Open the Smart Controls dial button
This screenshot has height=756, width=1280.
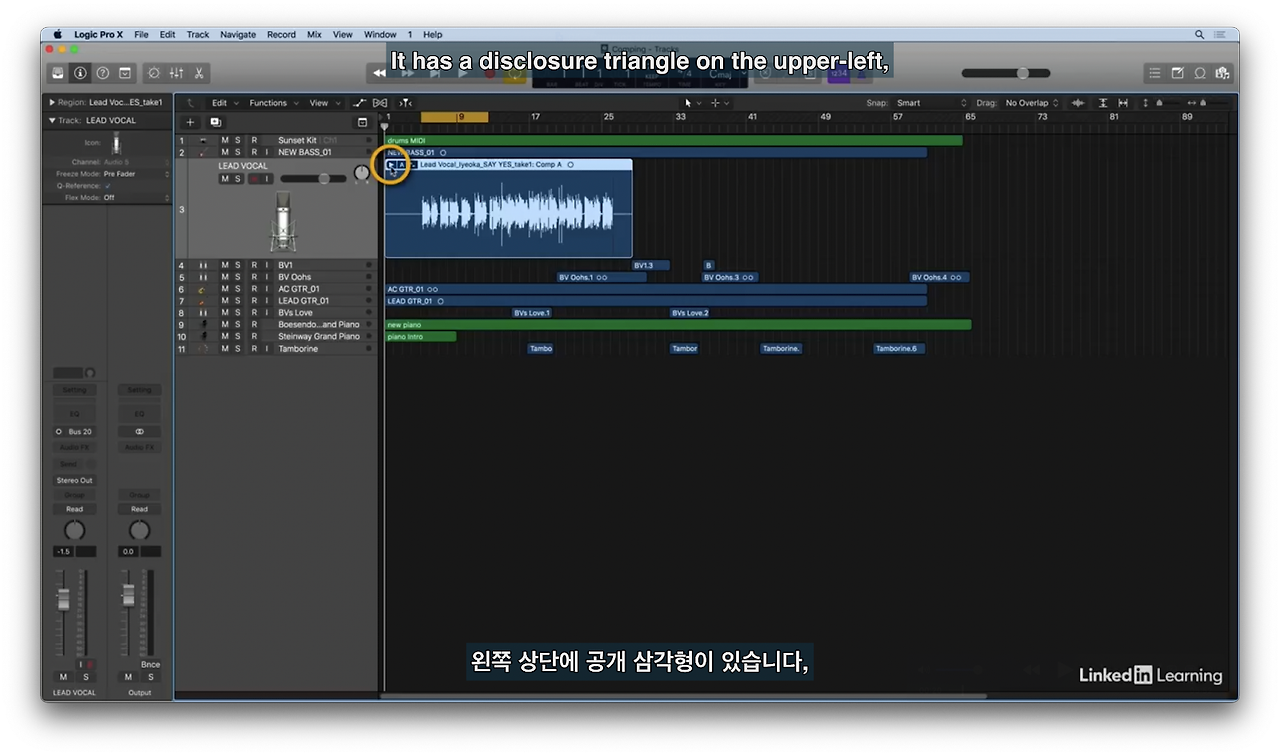pyautogui.click(x=154, y=73)
